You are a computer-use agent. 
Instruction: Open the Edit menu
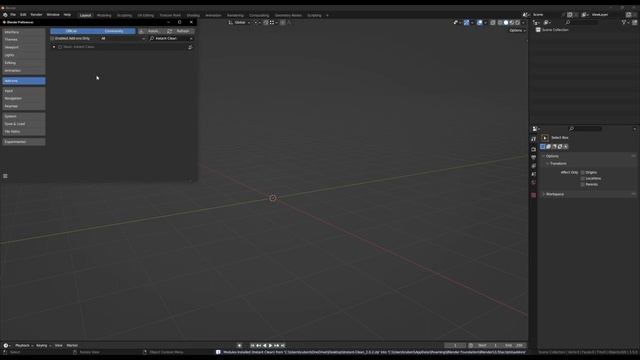click(x=23, y=15)
